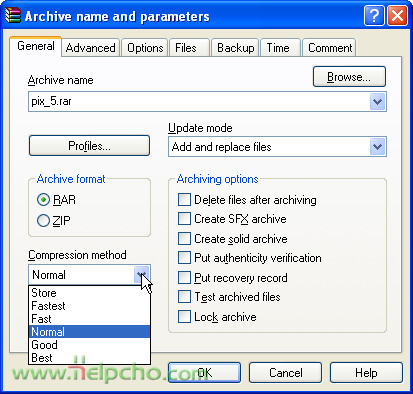The height and width of the screenshot is (394, 413).
Task: Click the Browse... button
Action: tap(349, 77)
